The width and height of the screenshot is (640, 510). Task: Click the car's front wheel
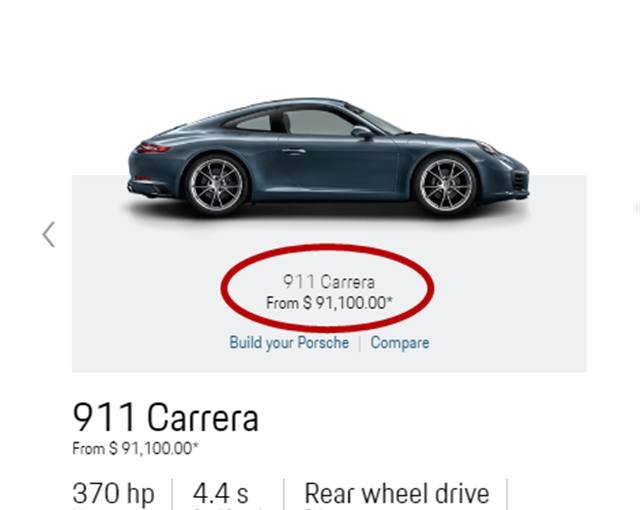click(445, 185)
